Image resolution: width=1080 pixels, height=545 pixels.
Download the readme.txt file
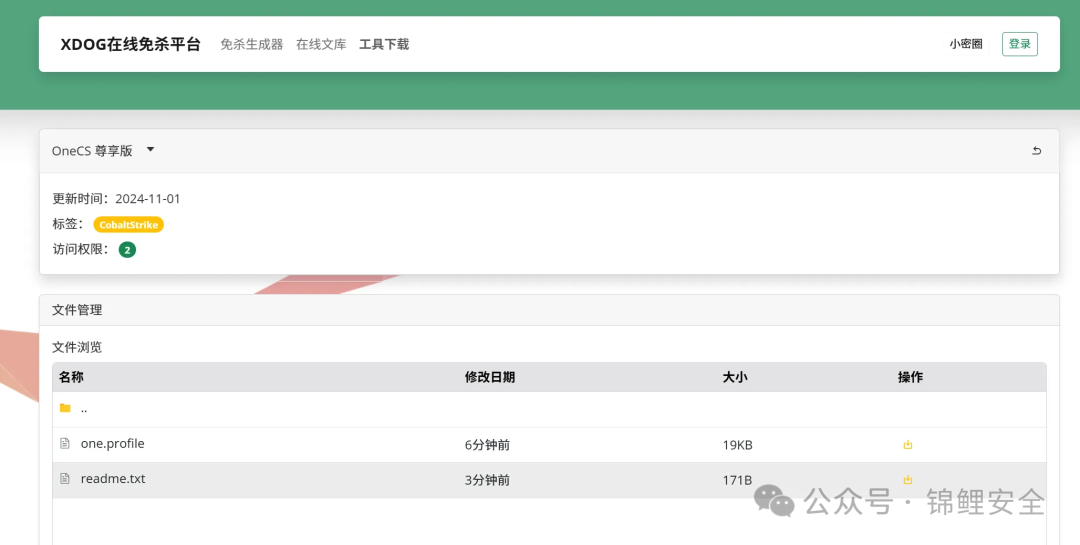[907, 480]
